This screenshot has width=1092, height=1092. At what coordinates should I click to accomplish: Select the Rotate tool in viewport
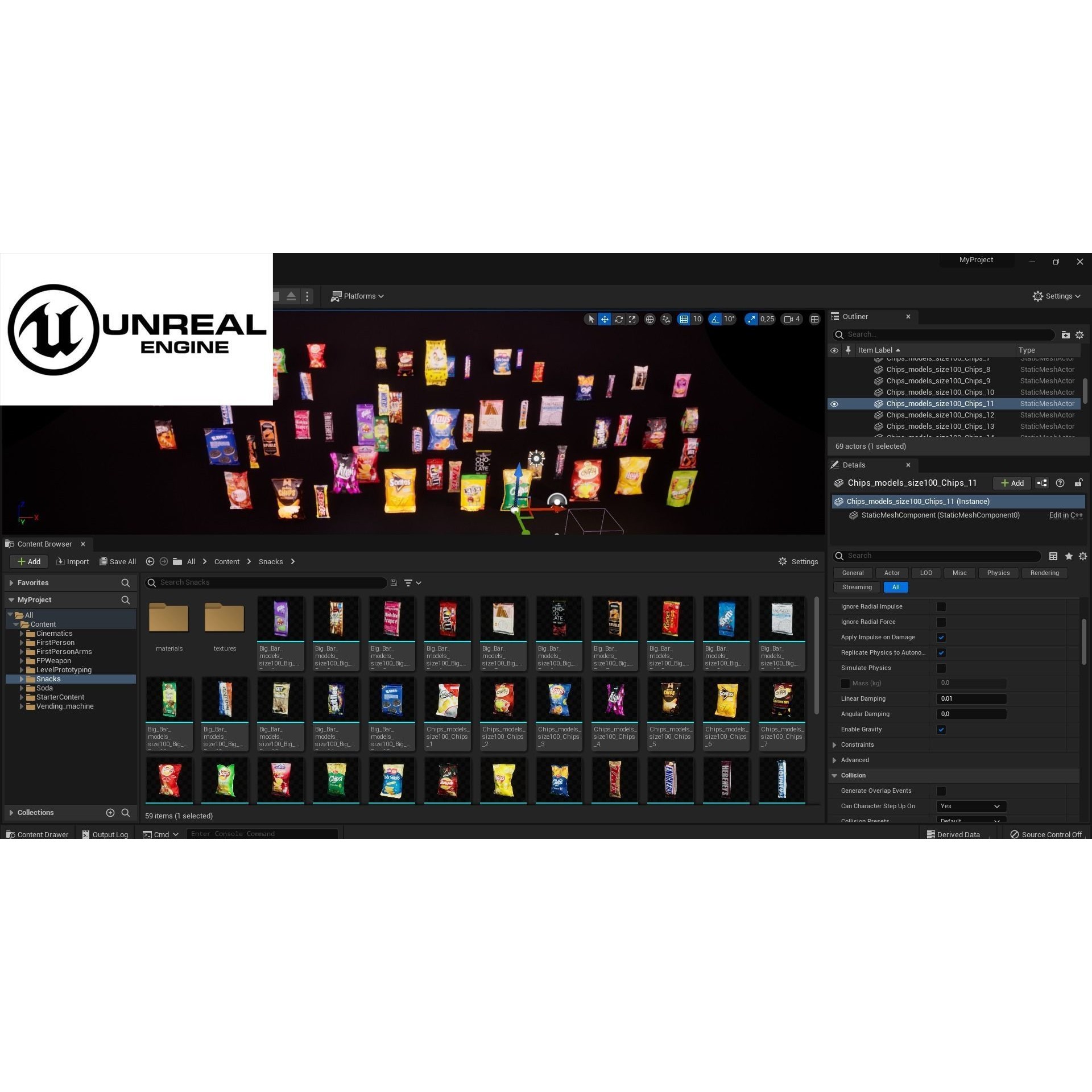619,319
